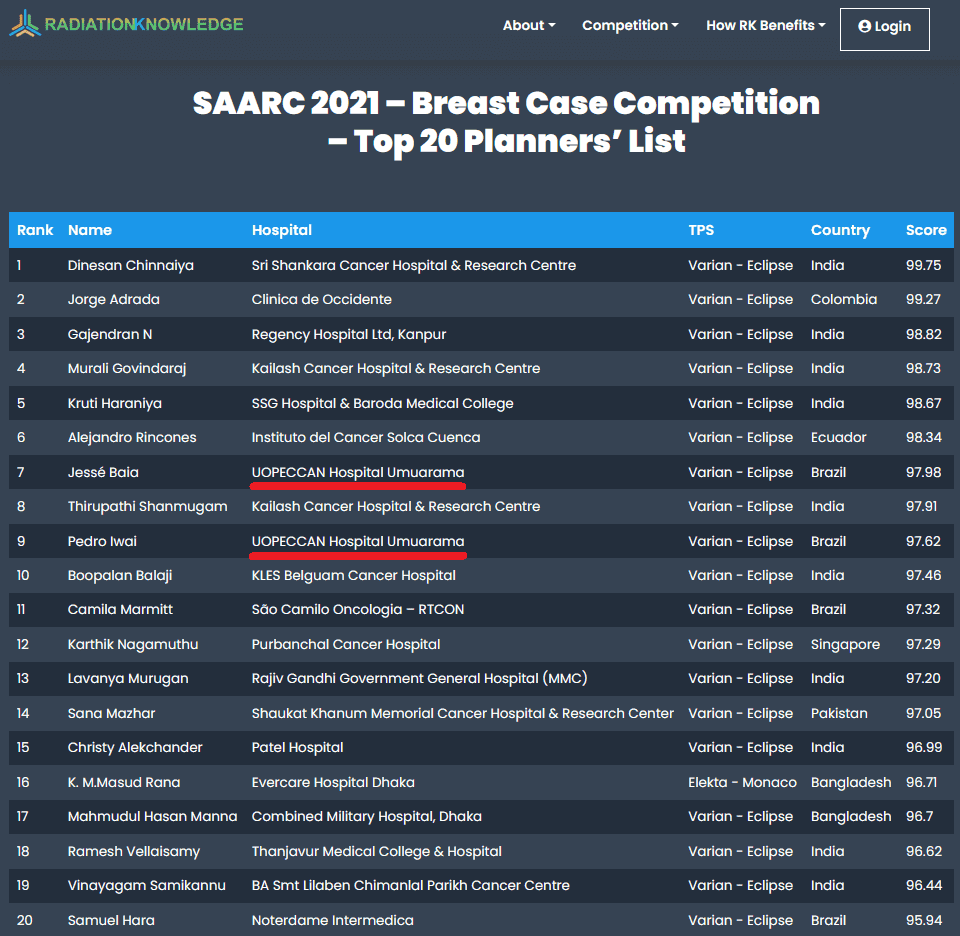Click the TPS column header

pyautogui.click(x=701, y=230)
